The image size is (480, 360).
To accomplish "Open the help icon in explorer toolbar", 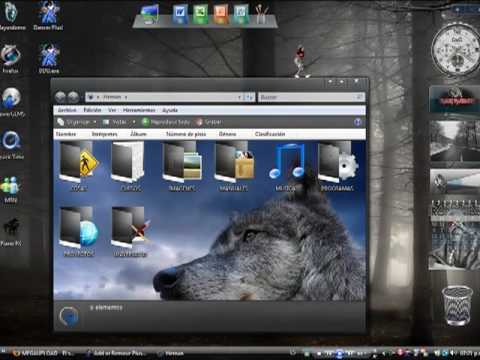I will click(x=358, y=122).
